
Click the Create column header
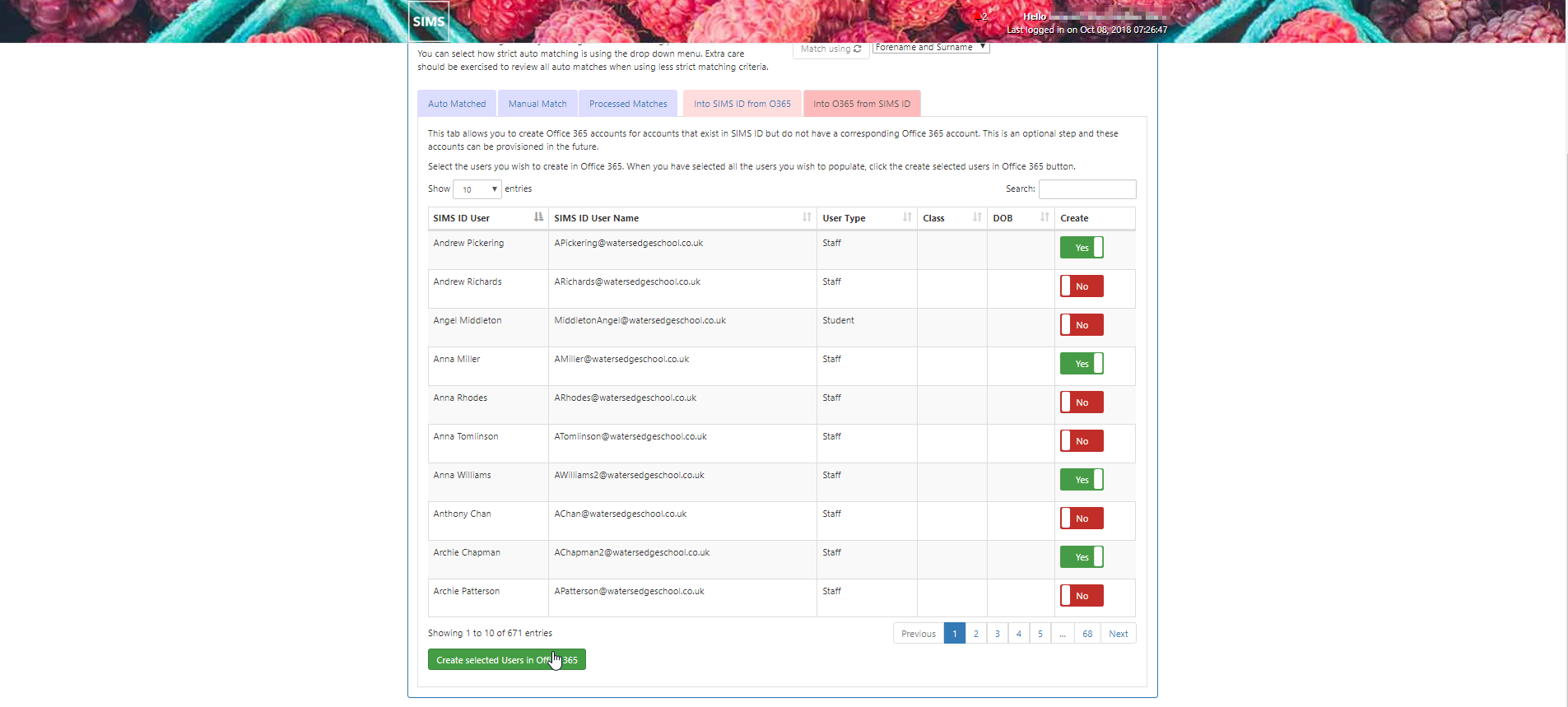coord(1095,218)
